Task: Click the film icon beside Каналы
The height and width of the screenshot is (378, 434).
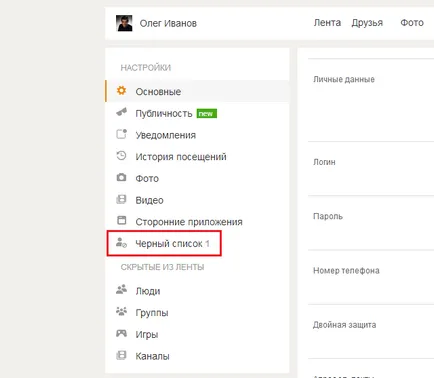Action: (121, 355)
